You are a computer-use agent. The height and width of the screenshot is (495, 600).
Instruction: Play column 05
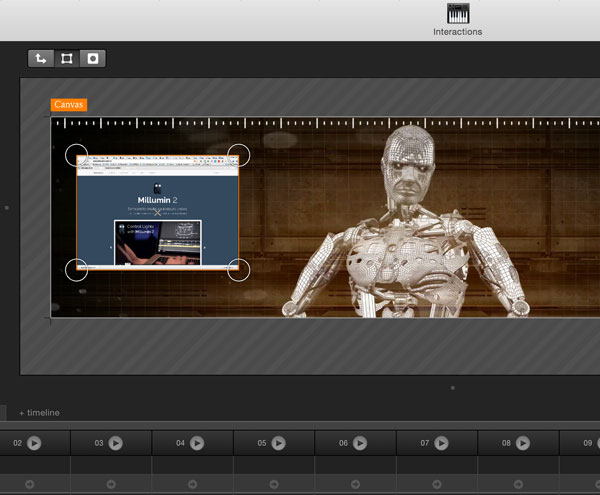(279, 443)
